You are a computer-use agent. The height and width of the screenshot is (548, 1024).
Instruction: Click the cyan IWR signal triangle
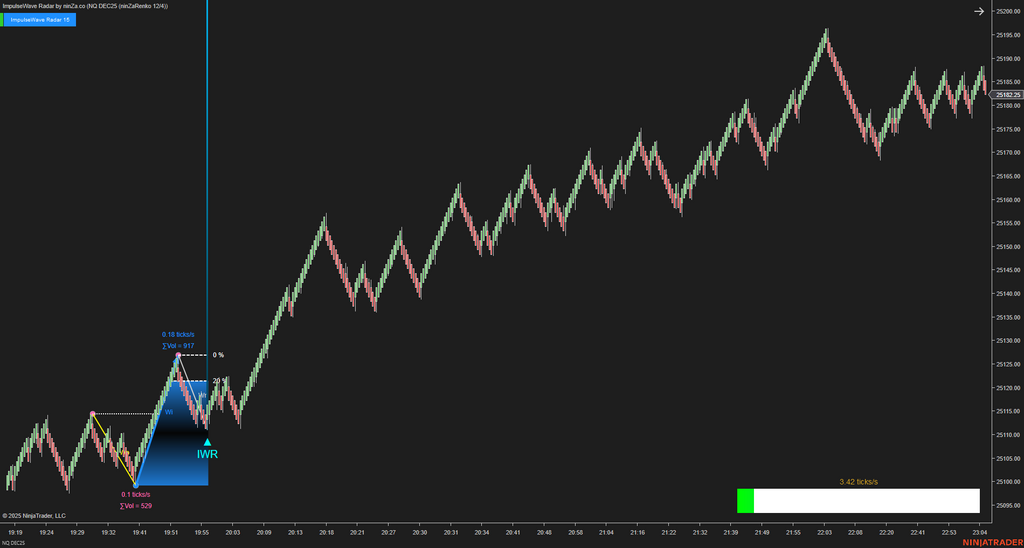207,442
